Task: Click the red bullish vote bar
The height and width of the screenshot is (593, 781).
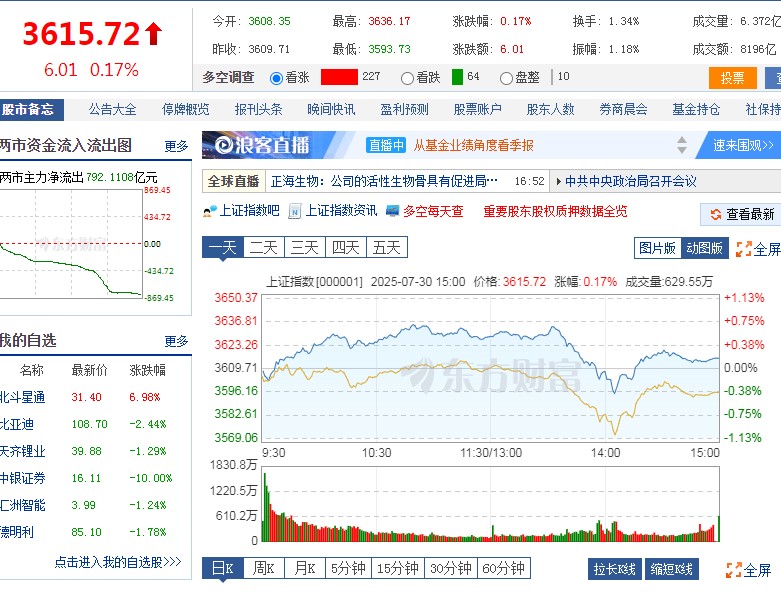Action: [339, 77]
